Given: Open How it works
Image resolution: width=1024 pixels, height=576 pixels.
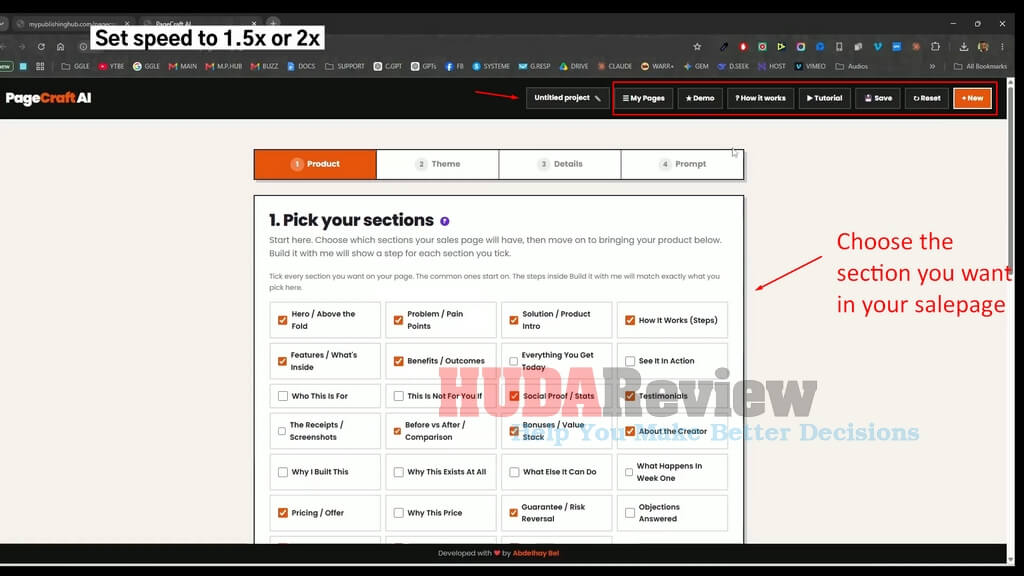Looking at the screenshot, I should (x=761, y=99).
